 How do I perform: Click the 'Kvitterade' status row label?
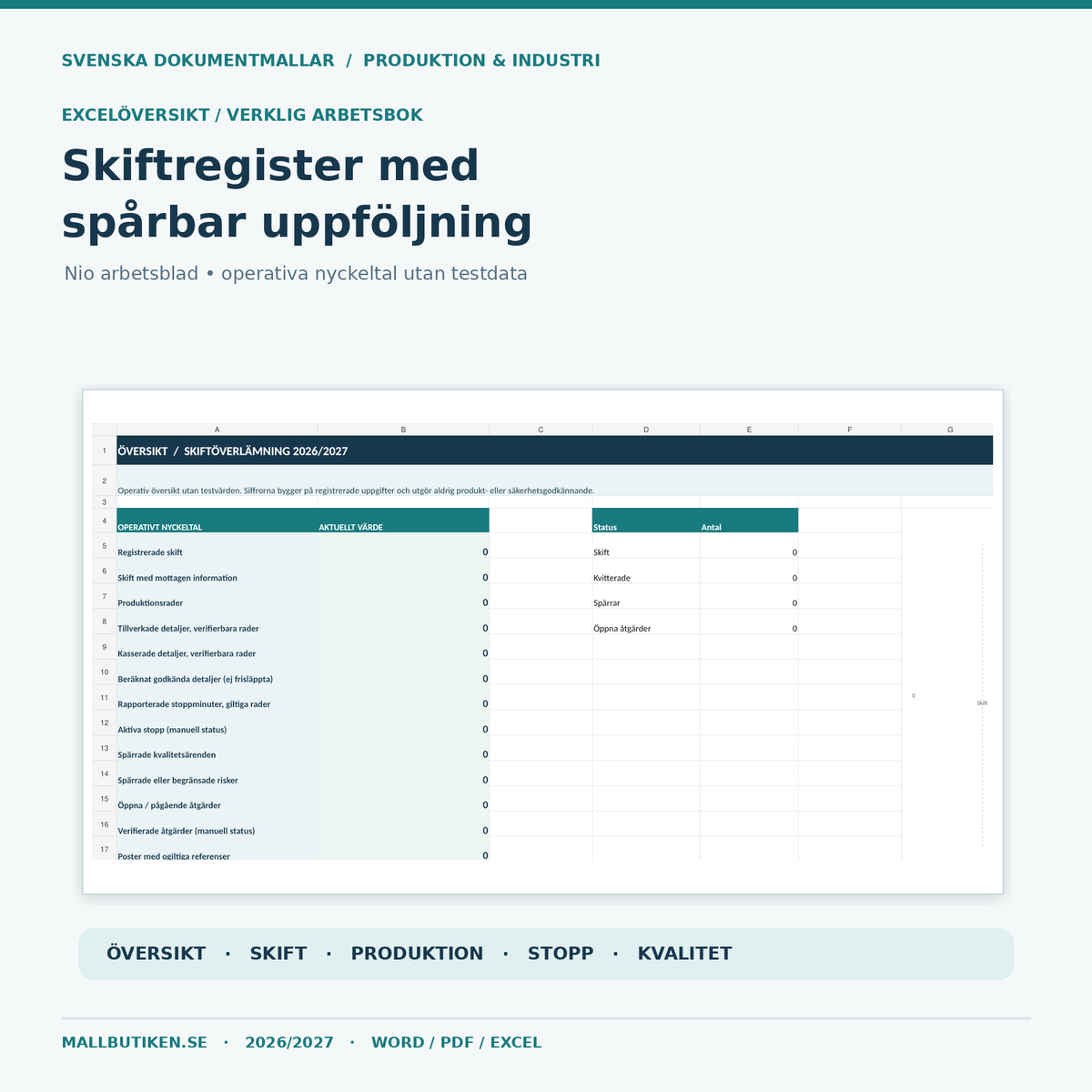(x=646, y=571)
